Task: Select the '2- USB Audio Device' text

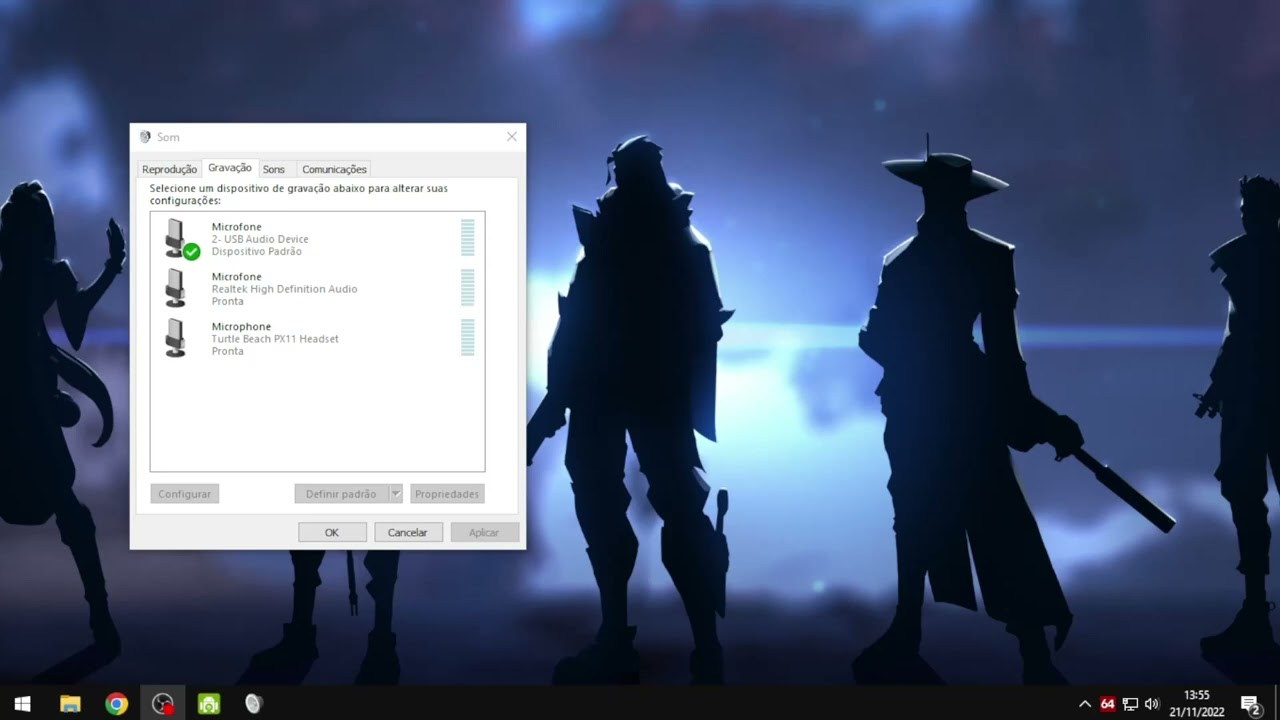Action: 260,239
